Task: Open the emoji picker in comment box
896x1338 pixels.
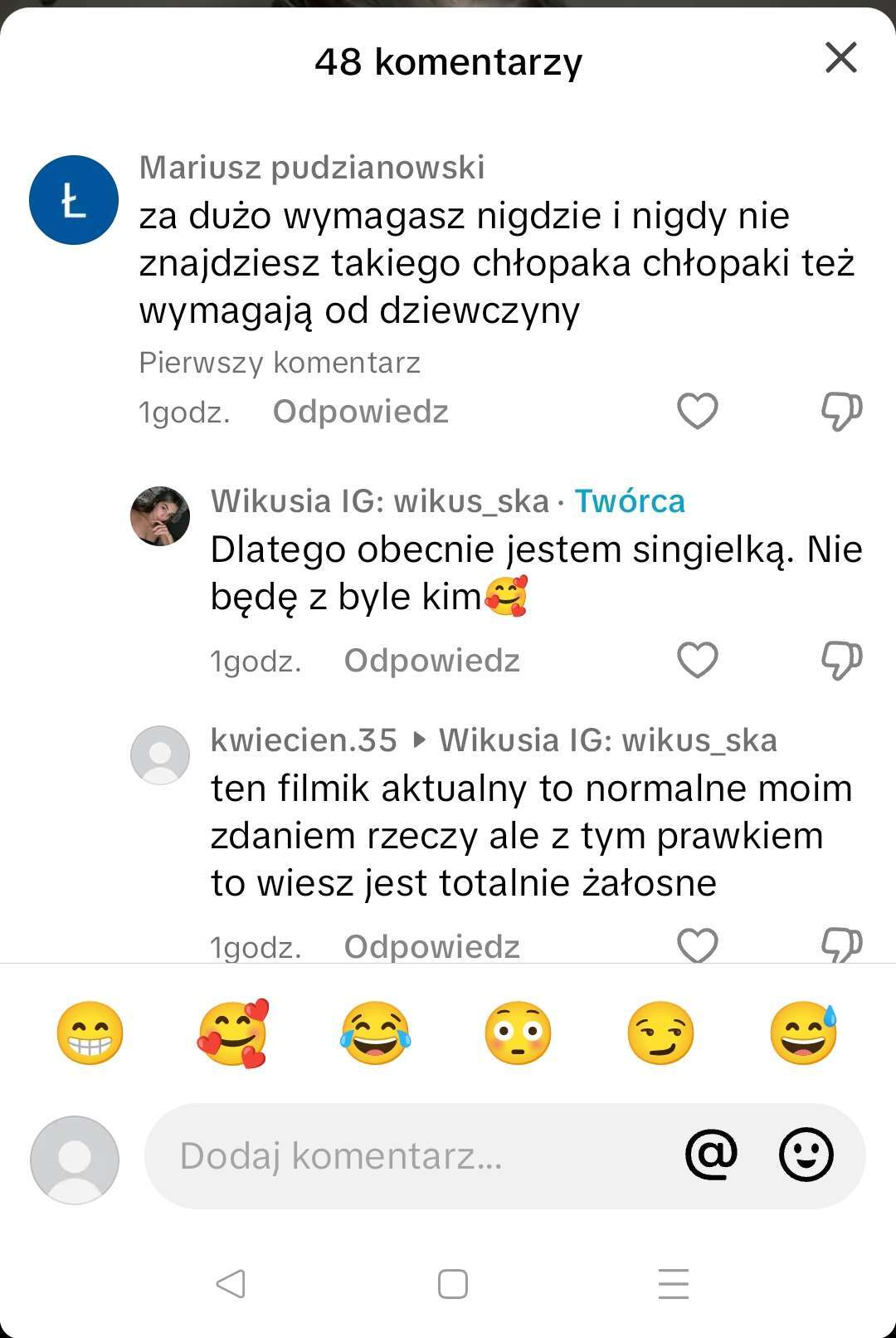Action: (x=806, y=1155)
